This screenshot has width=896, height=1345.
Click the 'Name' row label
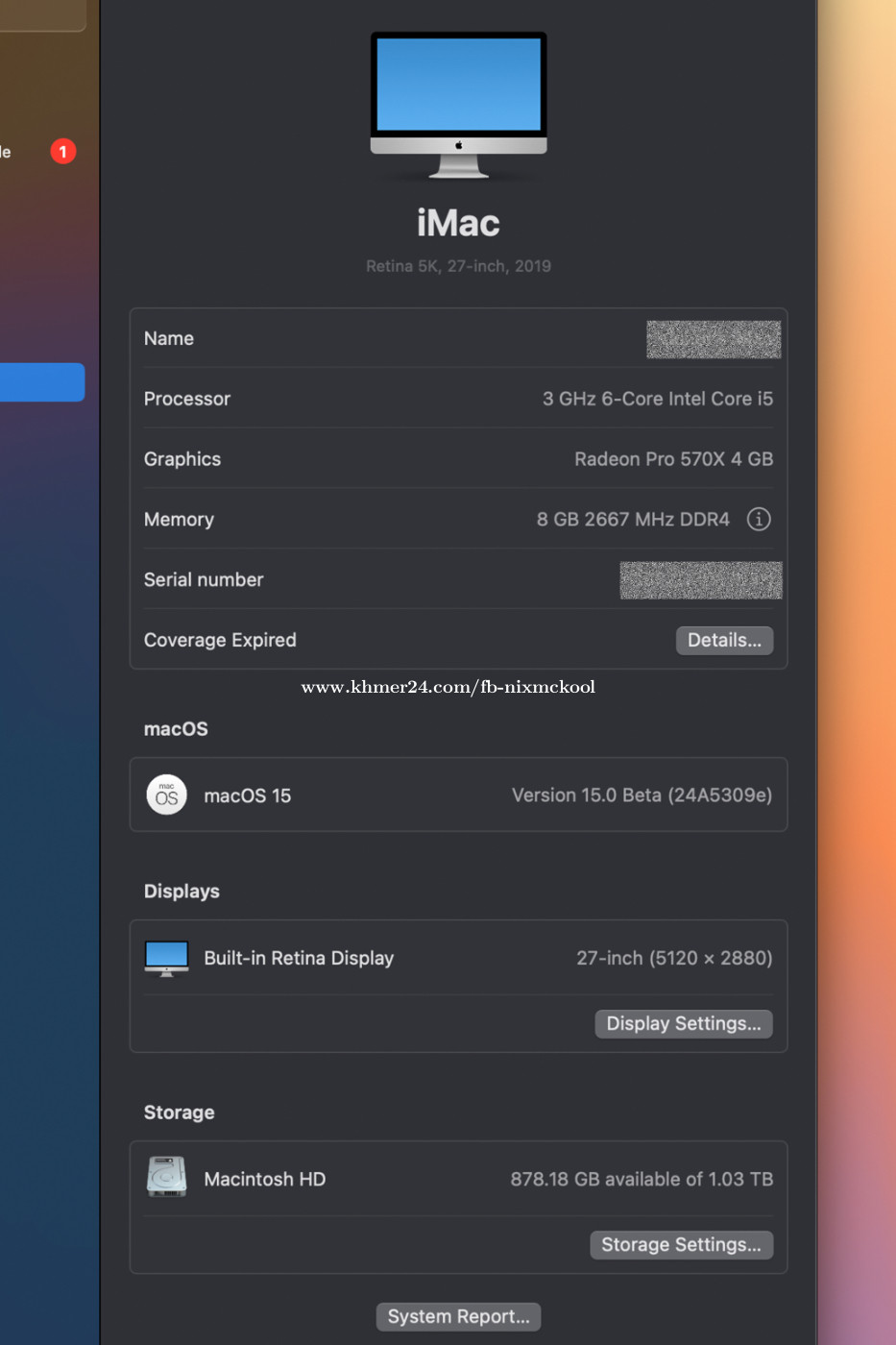click(169, 339)
